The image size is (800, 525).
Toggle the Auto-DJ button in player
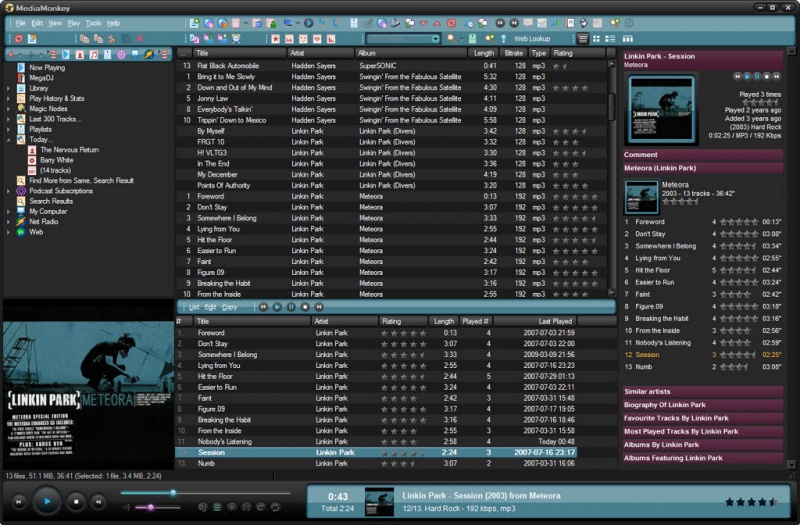tap(202, 507)
